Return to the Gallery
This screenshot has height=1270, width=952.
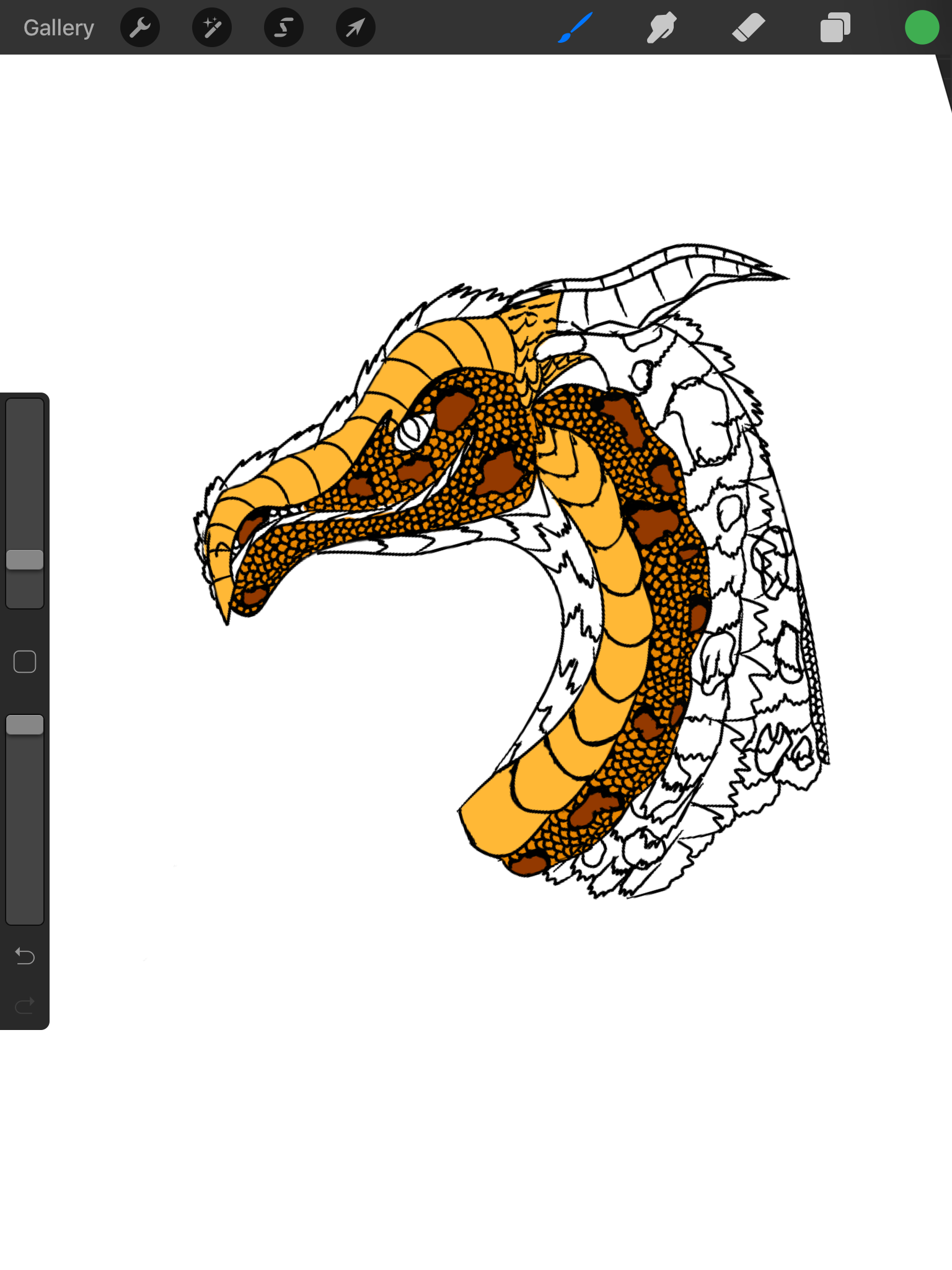pos(59,28)
